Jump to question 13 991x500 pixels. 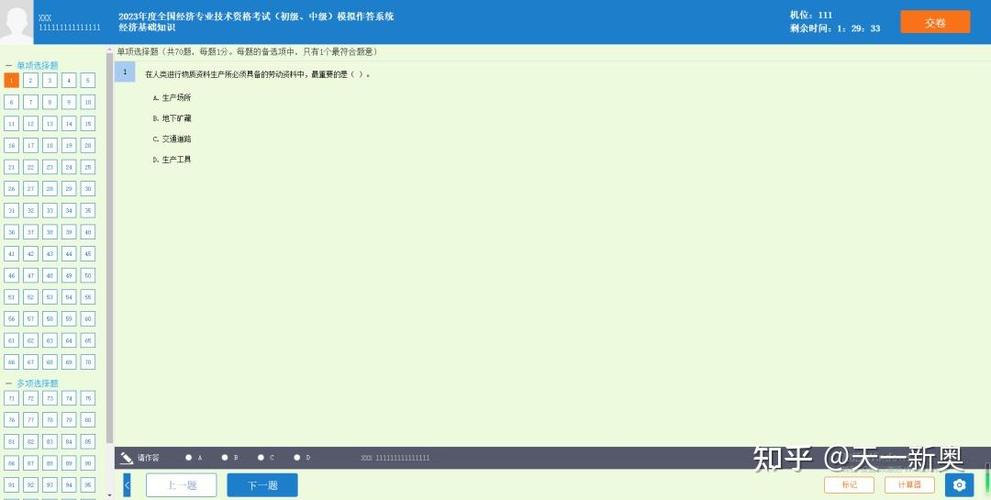tap(49, 123)
